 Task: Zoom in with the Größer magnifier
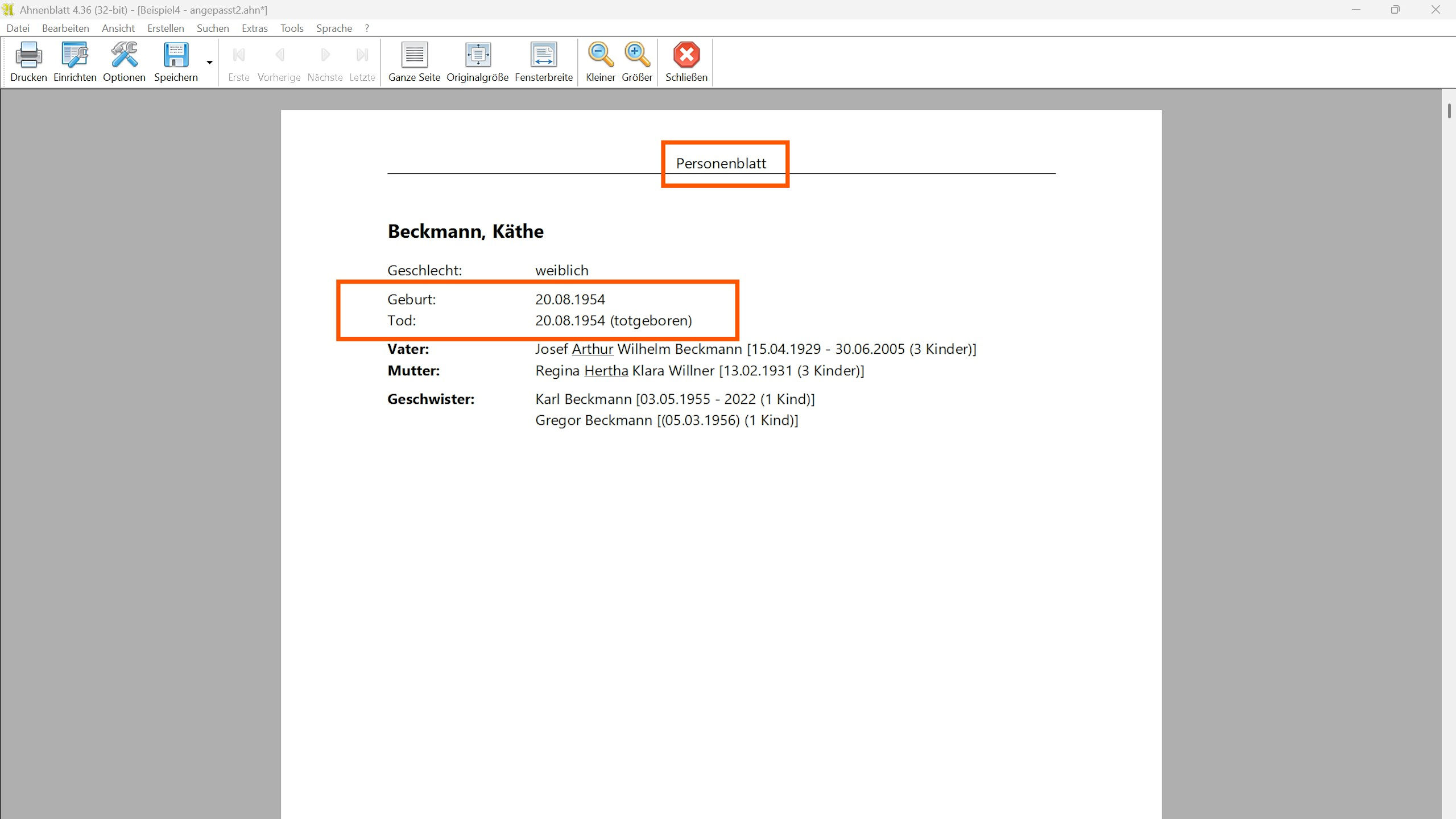pyautogui.click(x=636, y=56)
